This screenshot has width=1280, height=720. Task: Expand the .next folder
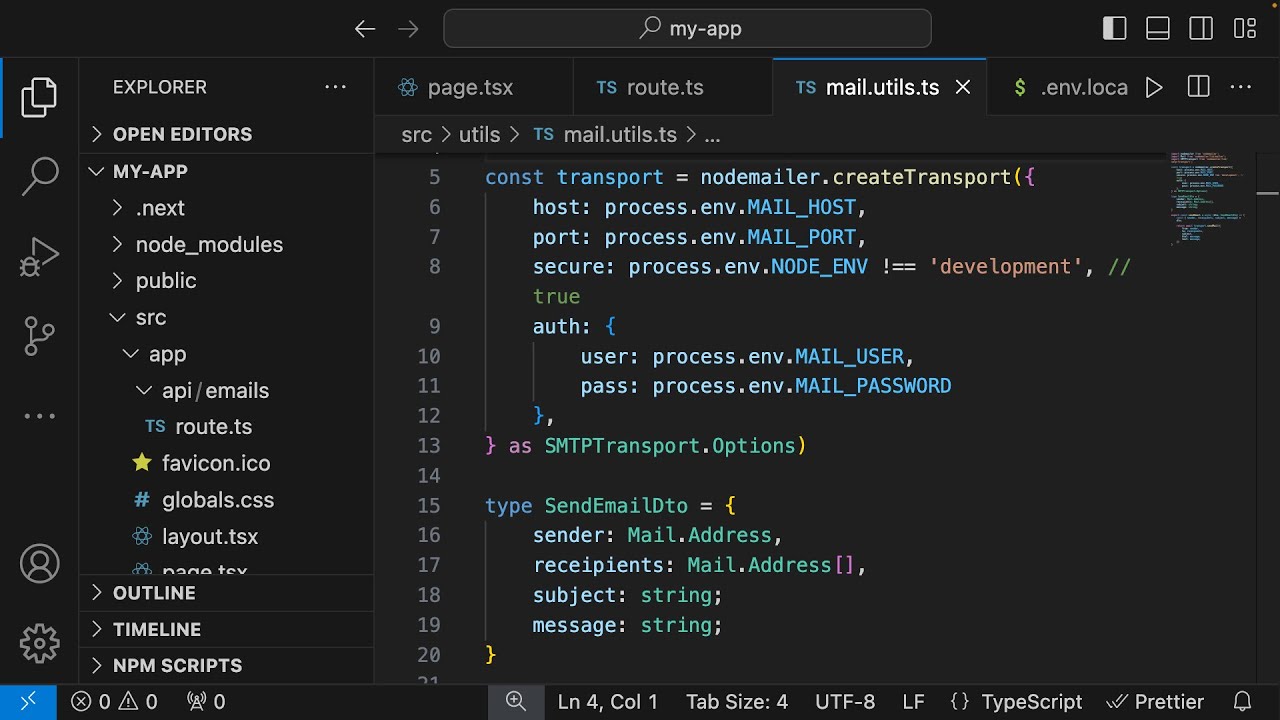[x=226, y=208]
